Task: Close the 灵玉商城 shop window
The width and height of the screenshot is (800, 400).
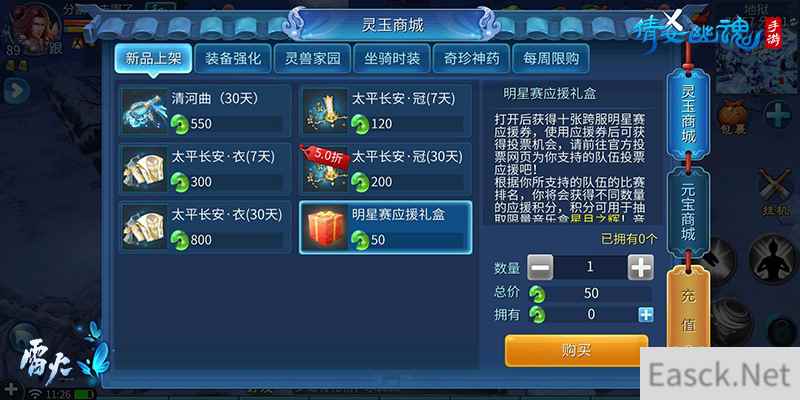Action: [674, 20]
